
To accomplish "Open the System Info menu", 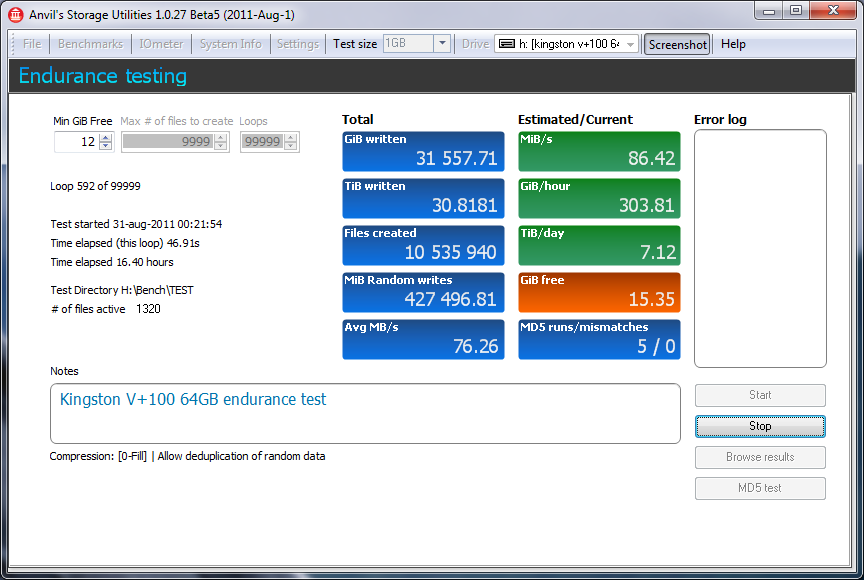I will point(230,44).
